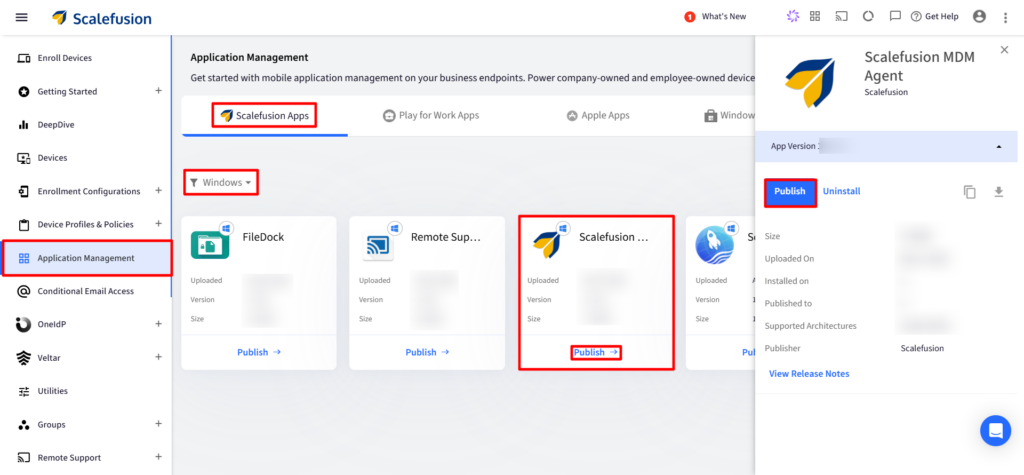Open Remote Support in sidebar
Image resolution: width=1024 pixels, height=475 pixels.
click(69, 458)
